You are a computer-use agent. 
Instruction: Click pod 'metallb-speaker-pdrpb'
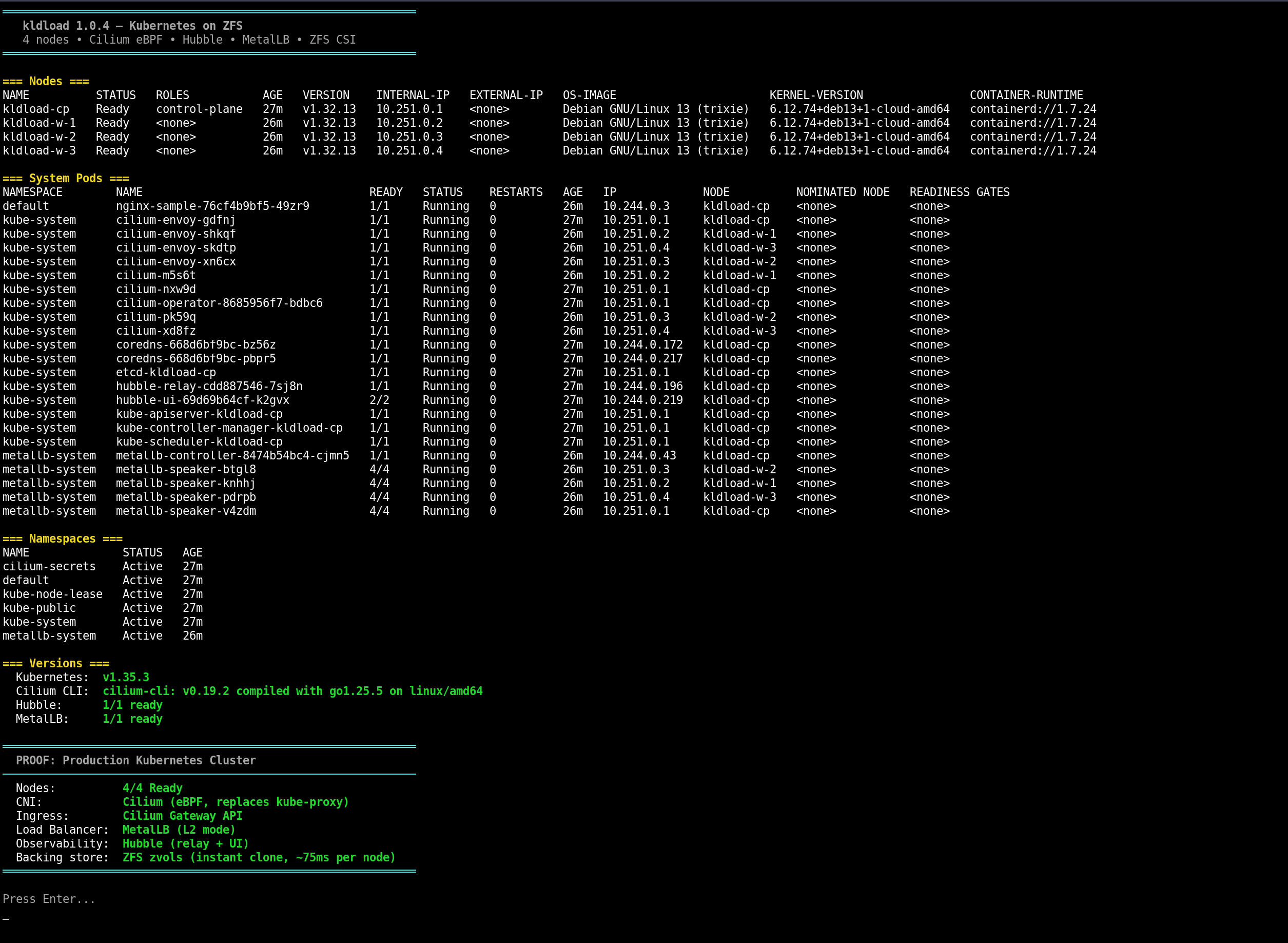click(x=186, y=497)
